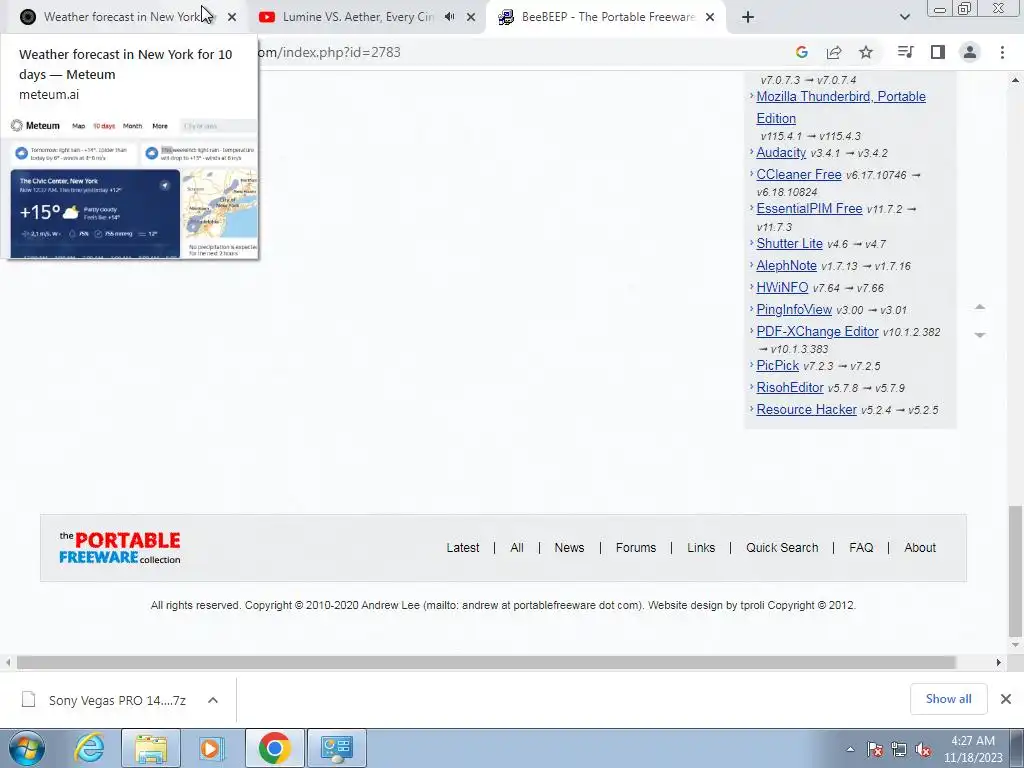This screenshot has height=768, width=1024.
Task: Open News in footer menu
Action: pos(569,548)
